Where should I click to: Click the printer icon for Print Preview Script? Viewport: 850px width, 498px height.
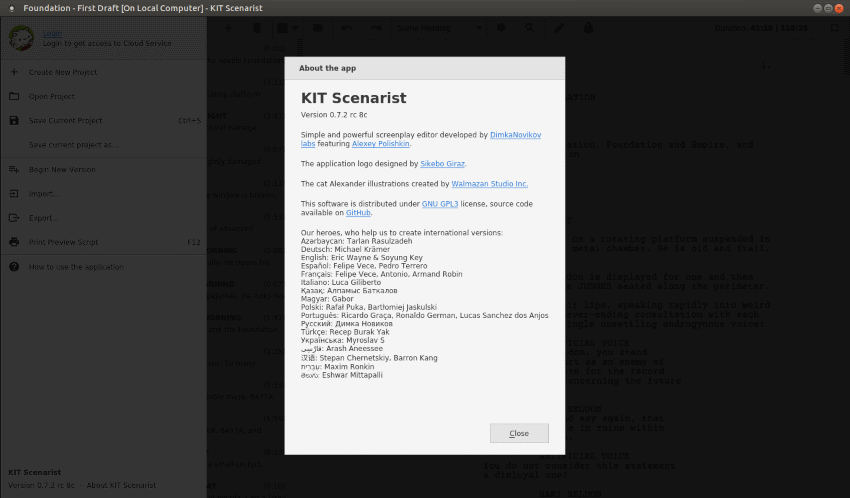point(14,242)
